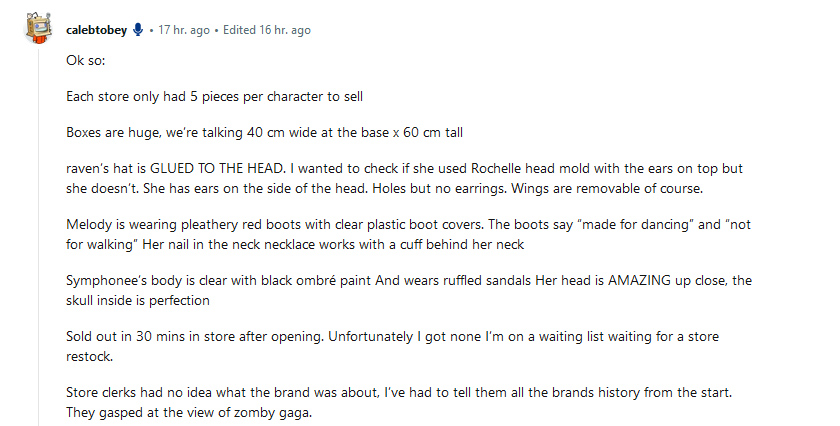840x426 pixels.
Task: Click the blue microphone icon beside the username
Action: [138, 30]
